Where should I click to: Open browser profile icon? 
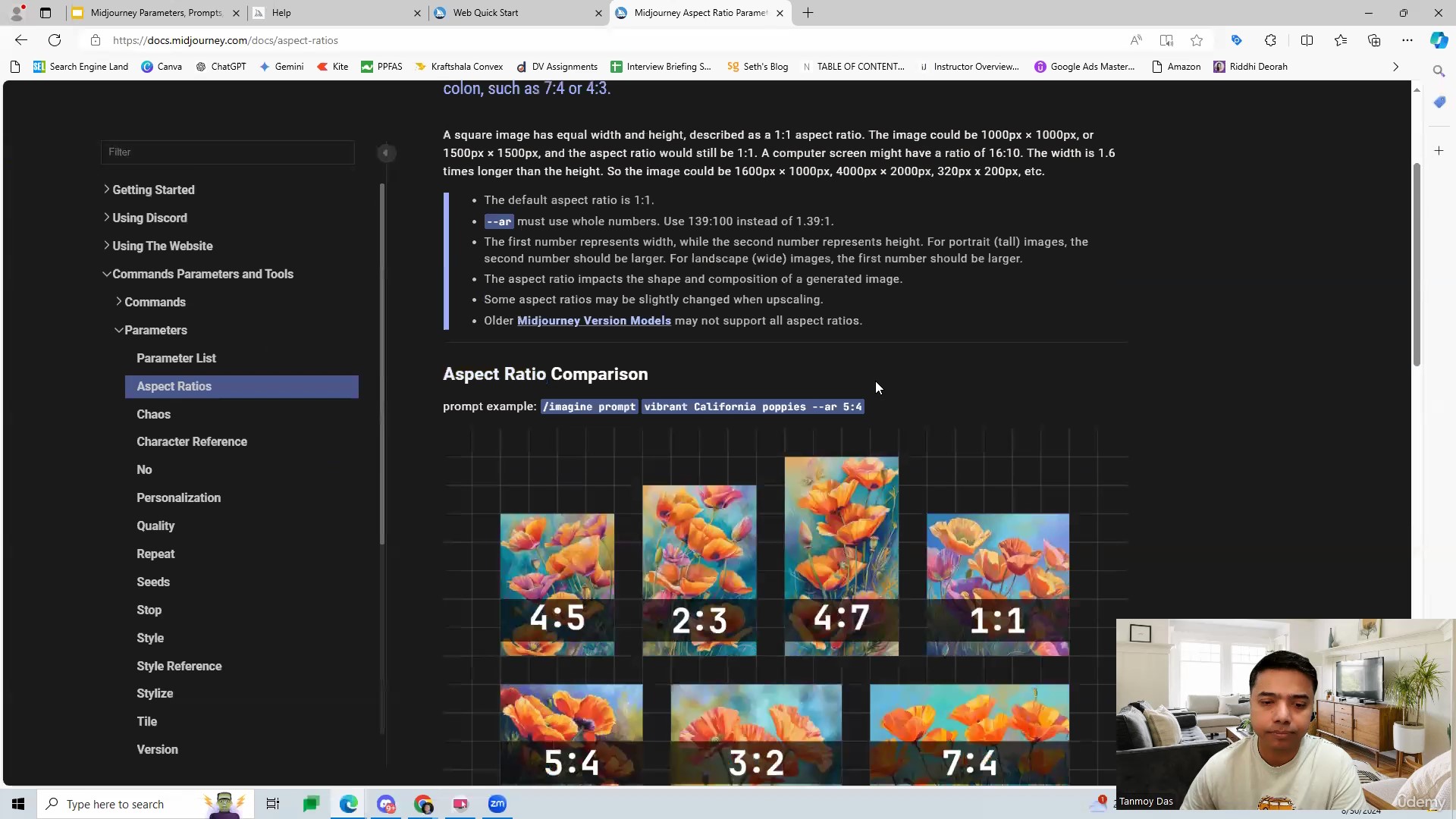tap(17, 13)
